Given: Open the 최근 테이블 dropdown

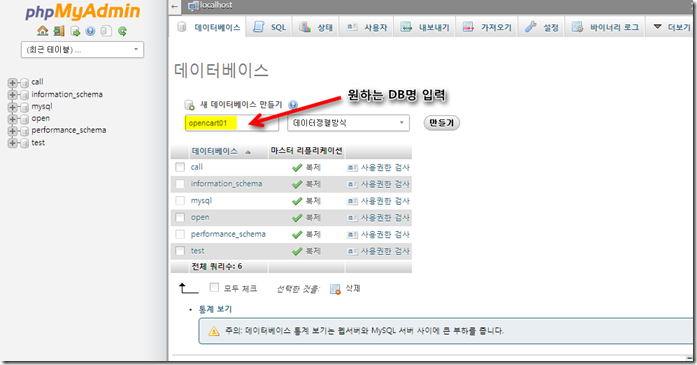Looking at the screenshot, I should point(82,49).
